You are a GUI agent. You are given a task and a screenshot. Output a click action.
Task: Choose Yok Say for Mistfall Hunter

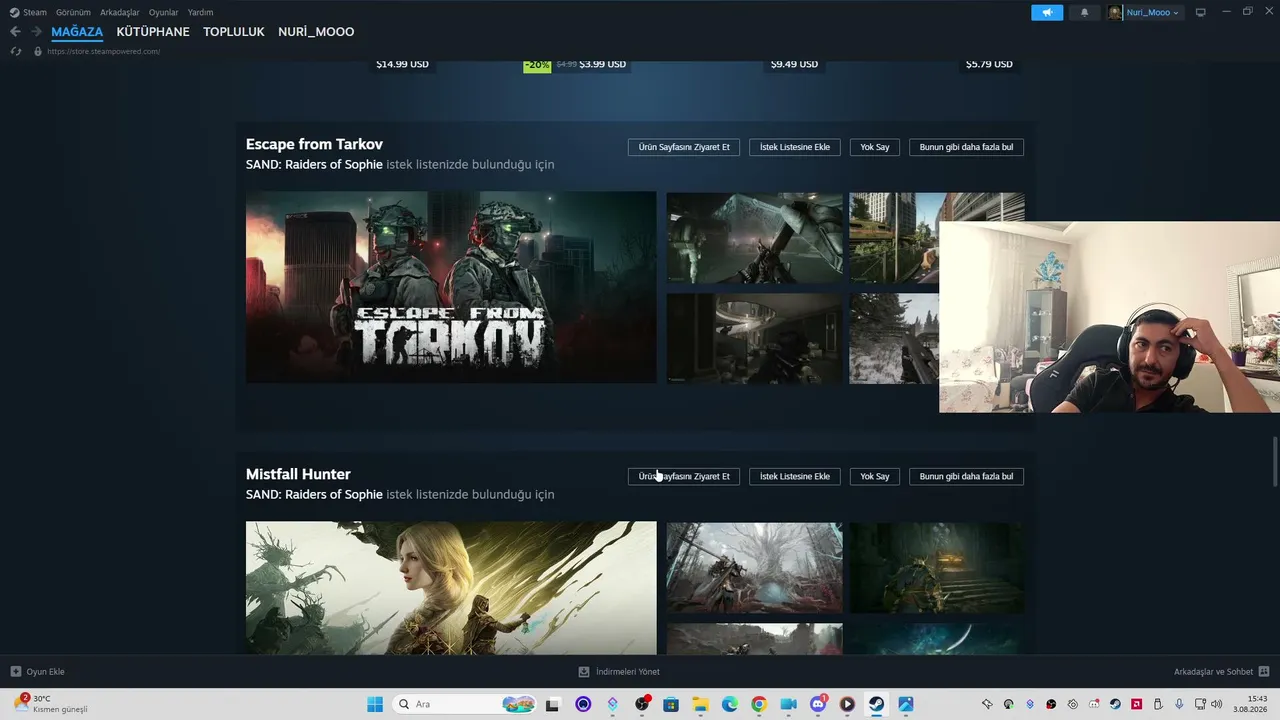click(x=875, y=476)
